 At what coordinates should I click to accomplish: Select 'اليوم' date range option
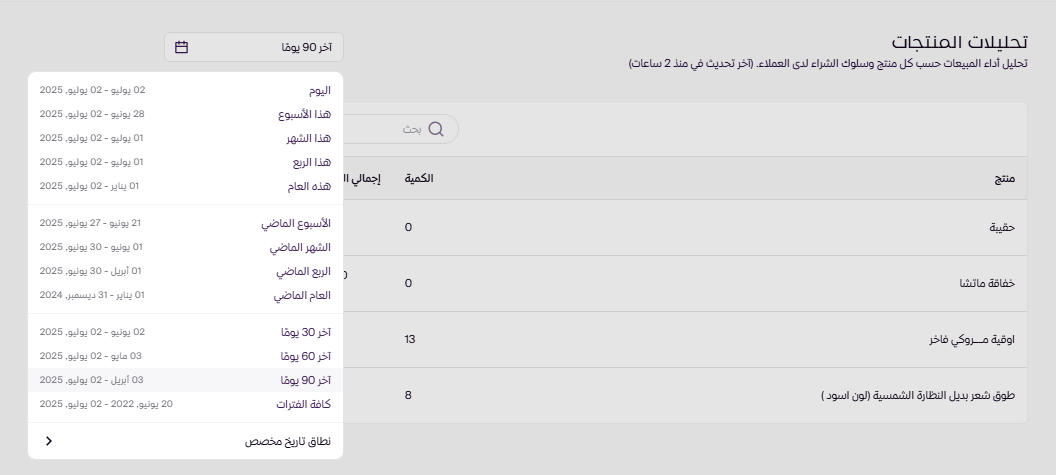[185, 90]
